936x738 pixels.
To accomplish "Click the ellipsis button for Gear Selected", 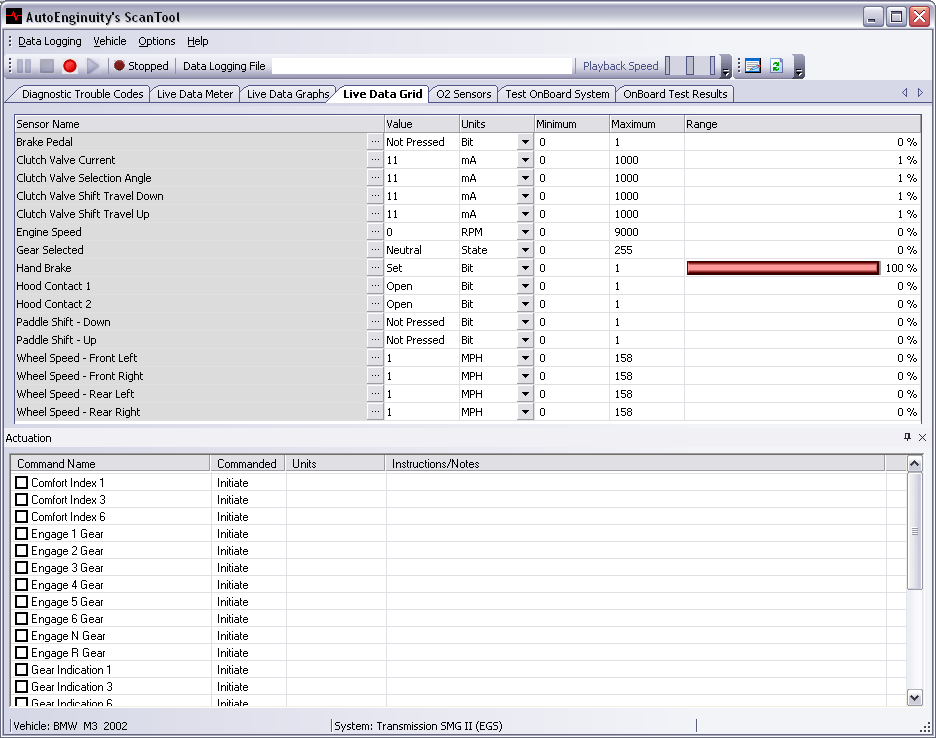I will [375, 250].
